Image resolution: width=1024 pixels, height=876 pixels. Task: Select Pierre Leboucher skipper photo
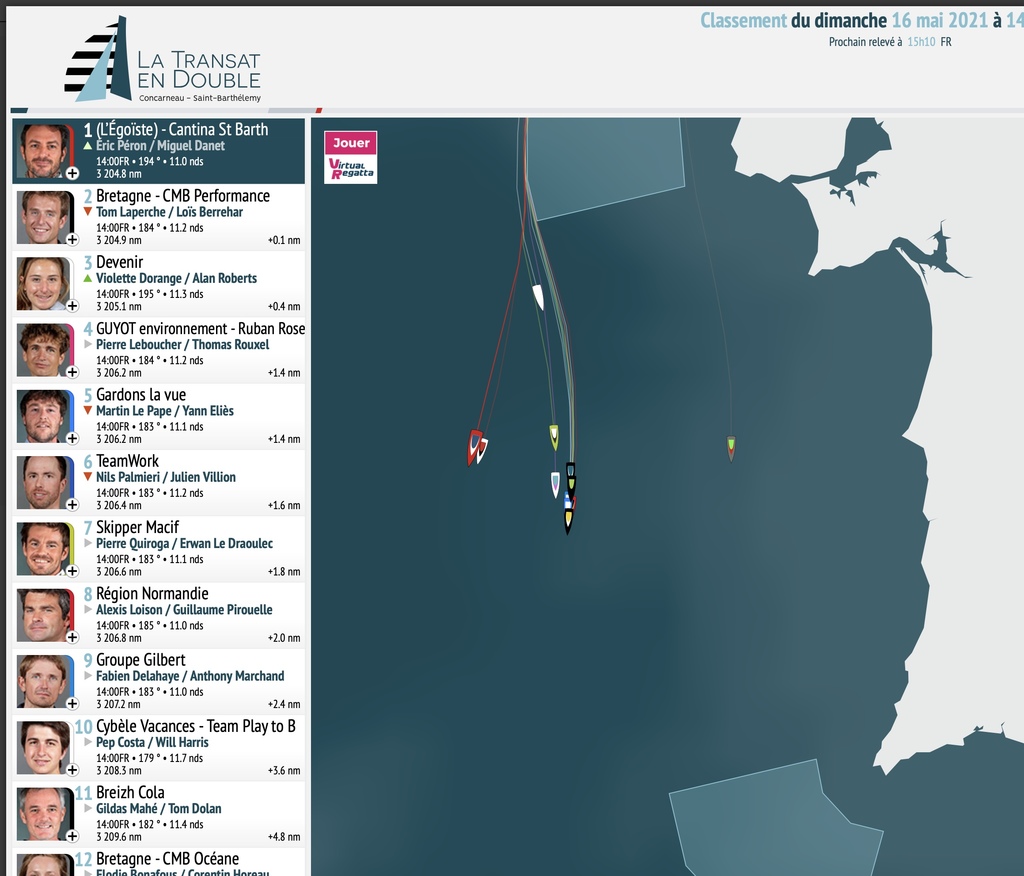(x=43, y=350)
